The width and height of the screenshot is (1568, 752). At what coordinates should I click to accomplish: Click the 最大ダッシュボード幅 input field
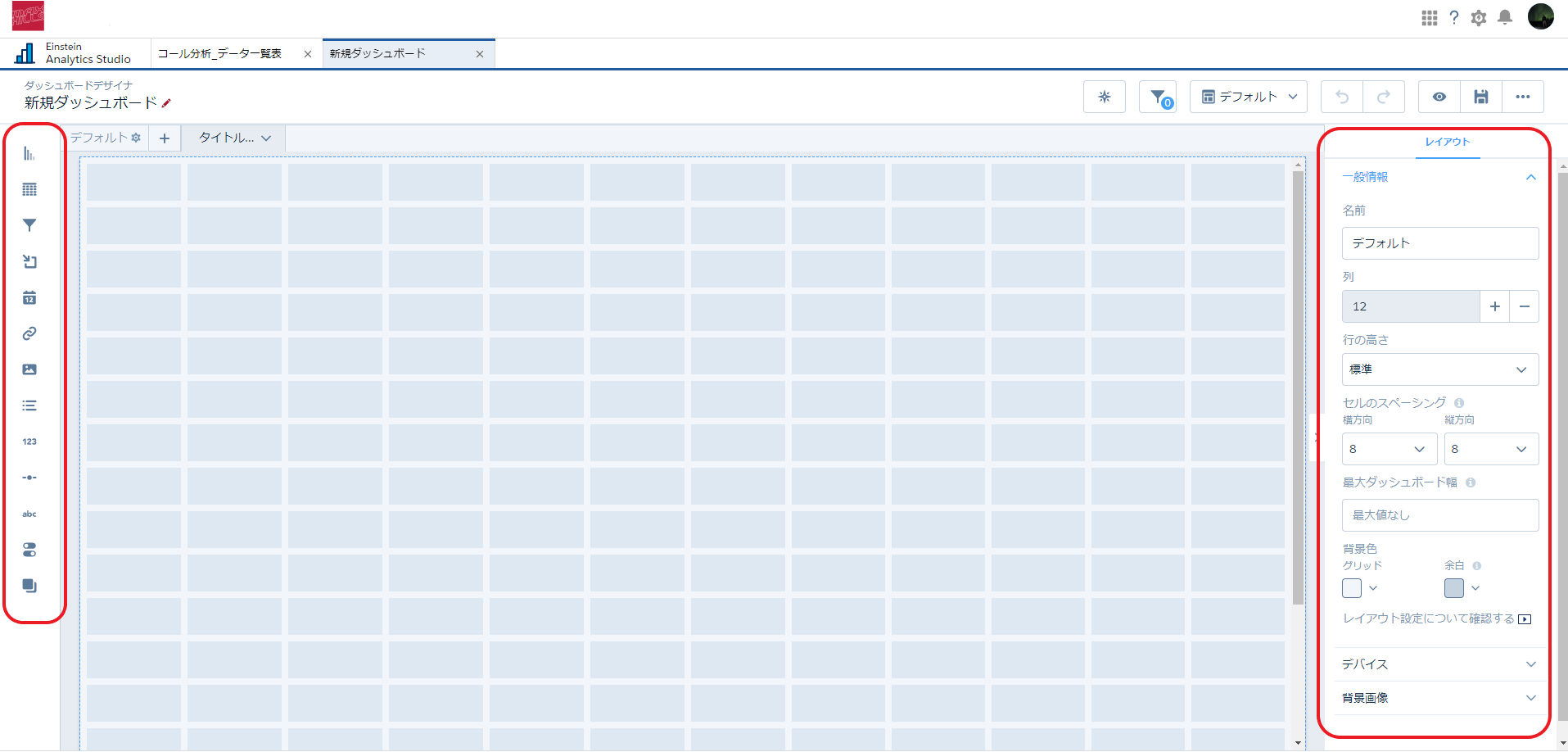(1439, 515)
